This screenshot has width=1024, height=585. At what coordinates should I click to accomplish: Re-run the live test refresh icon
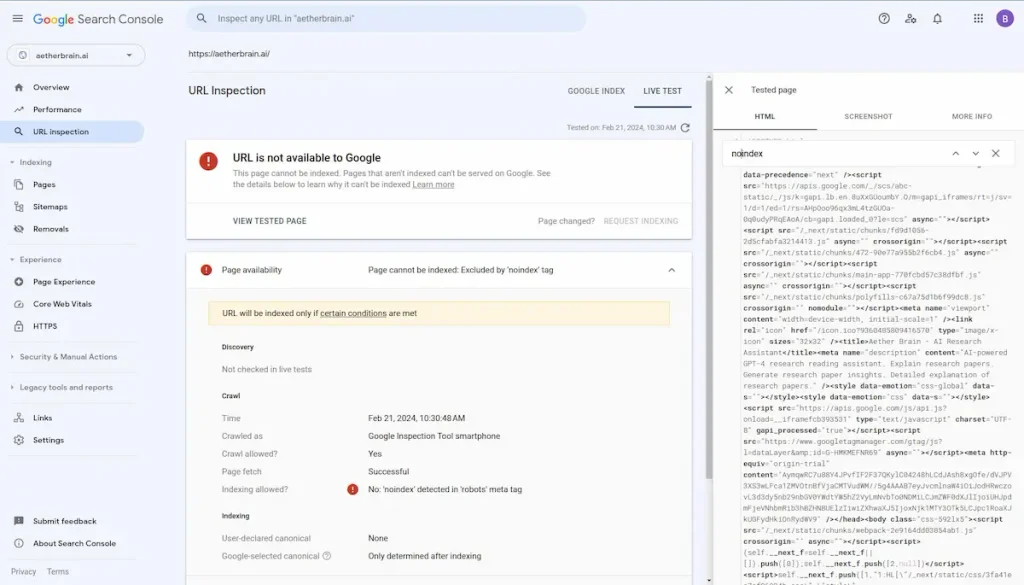pyautogui.click(x=685, y=127)
